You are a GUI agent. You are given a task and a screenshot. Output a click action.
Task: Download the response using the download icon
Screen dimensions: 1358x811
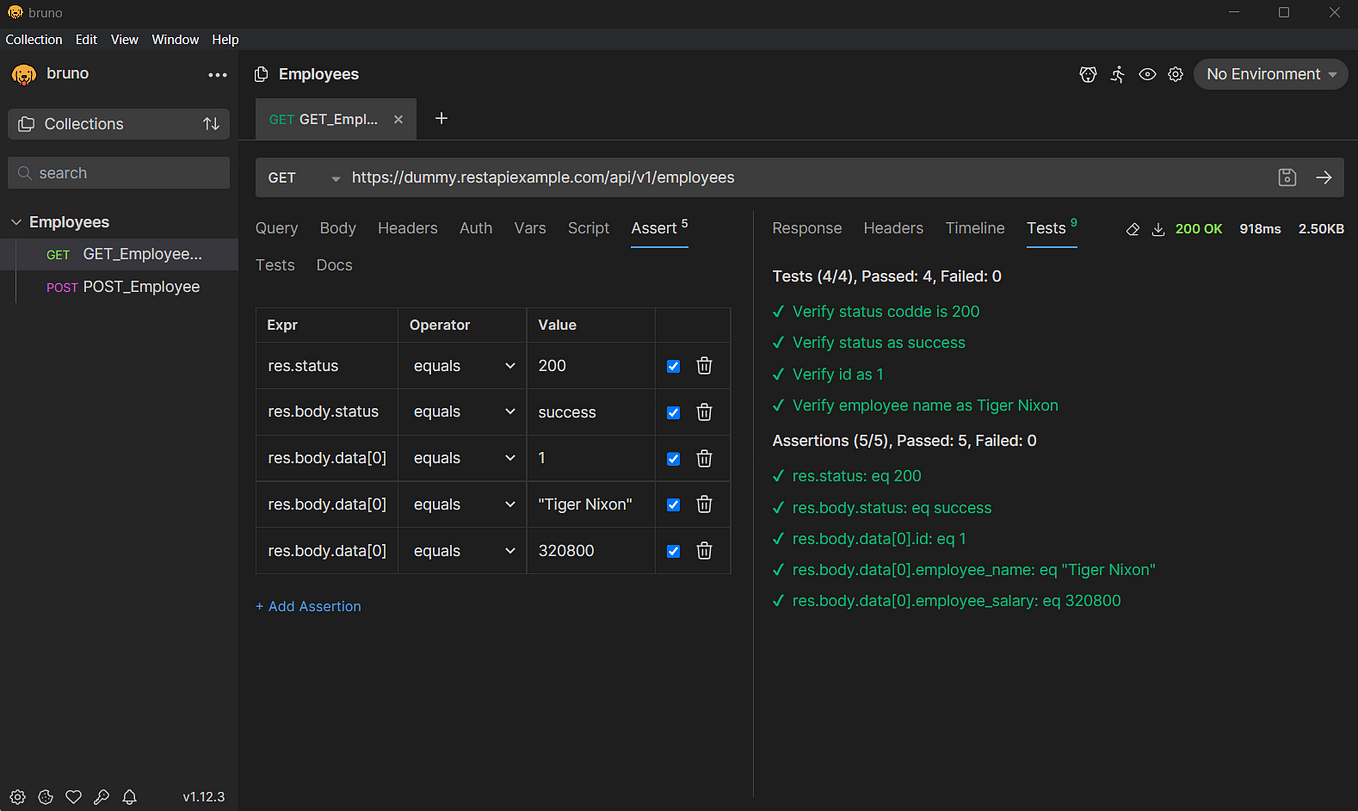click(x=1158, y=229)
